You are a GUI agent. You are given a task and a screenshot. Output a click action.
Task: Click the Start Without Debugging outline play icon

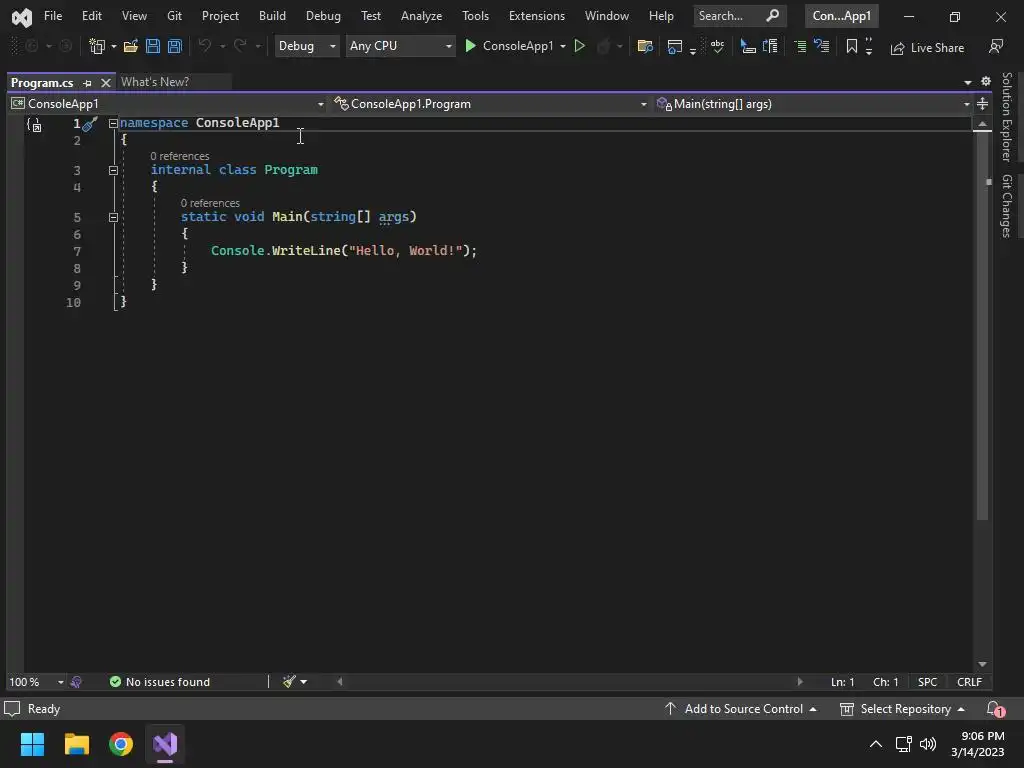(579, 46)
